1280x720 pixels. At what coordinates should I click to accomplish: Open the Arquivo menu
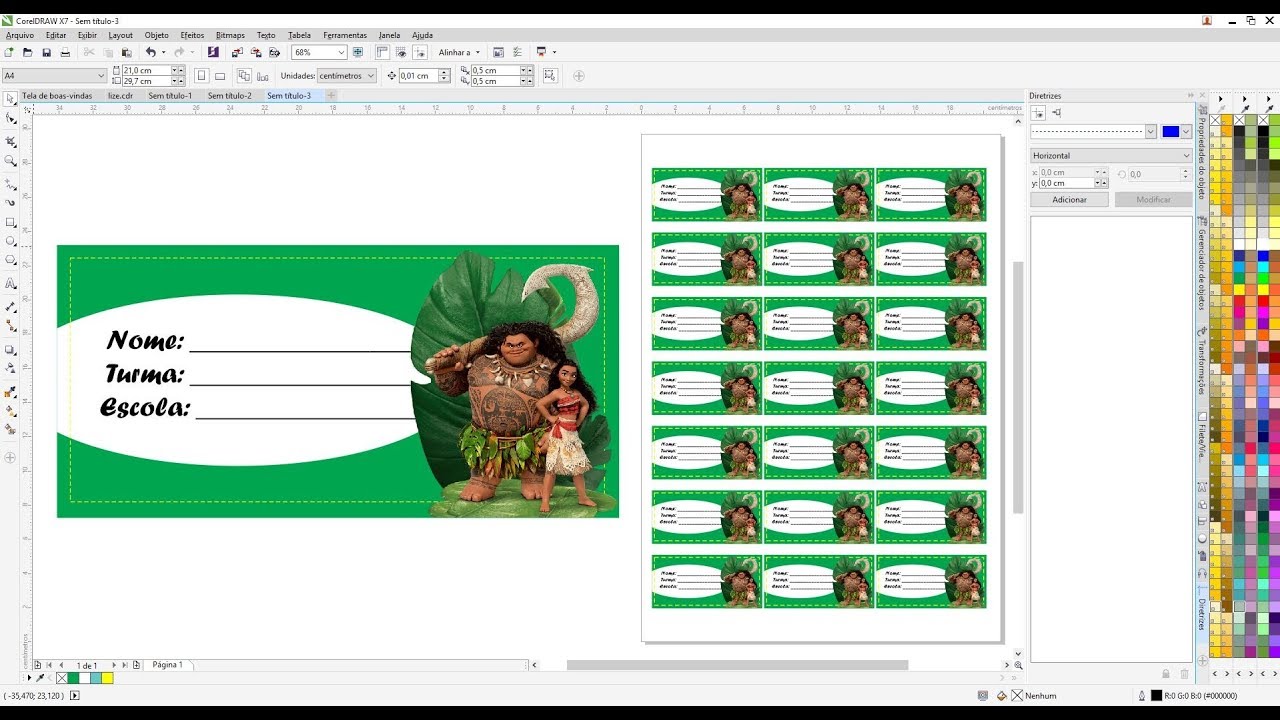(20, 35)
